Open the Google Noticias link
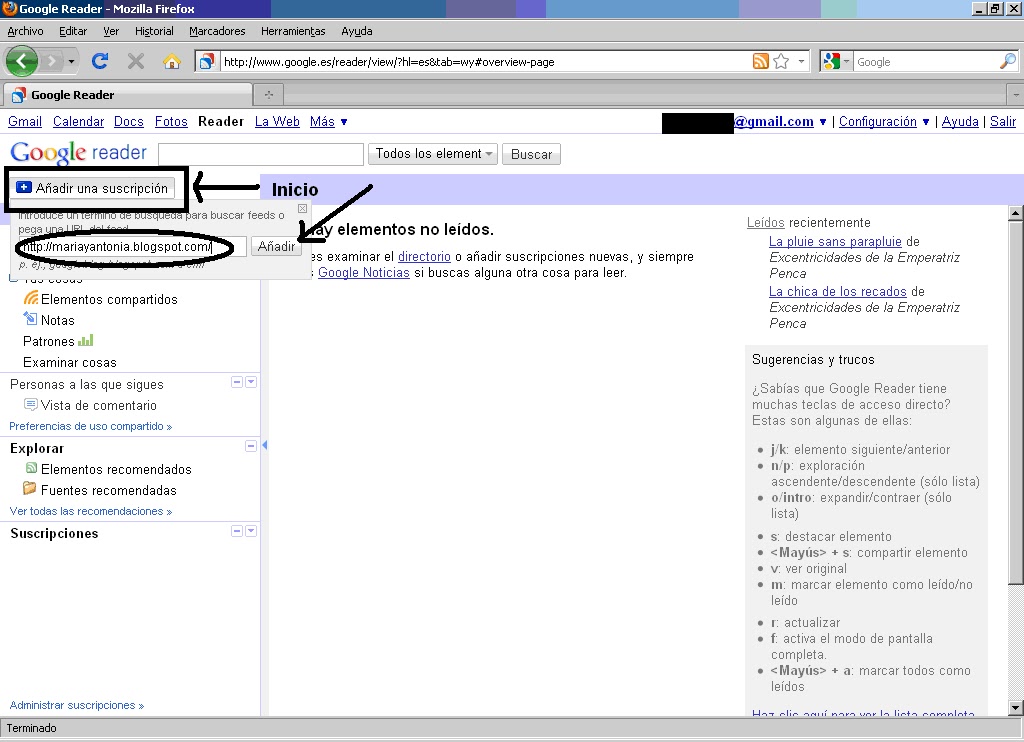Viewport: 1024px width, 742px height. pos(364,272)
